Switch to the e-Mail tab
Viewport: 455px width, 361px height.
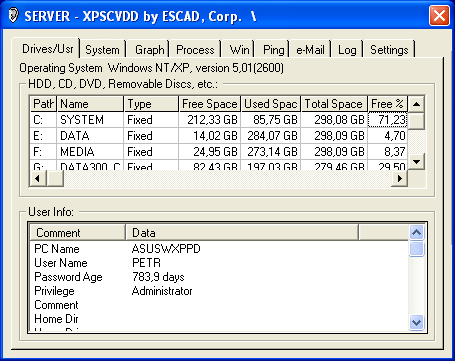pos(310,50)
